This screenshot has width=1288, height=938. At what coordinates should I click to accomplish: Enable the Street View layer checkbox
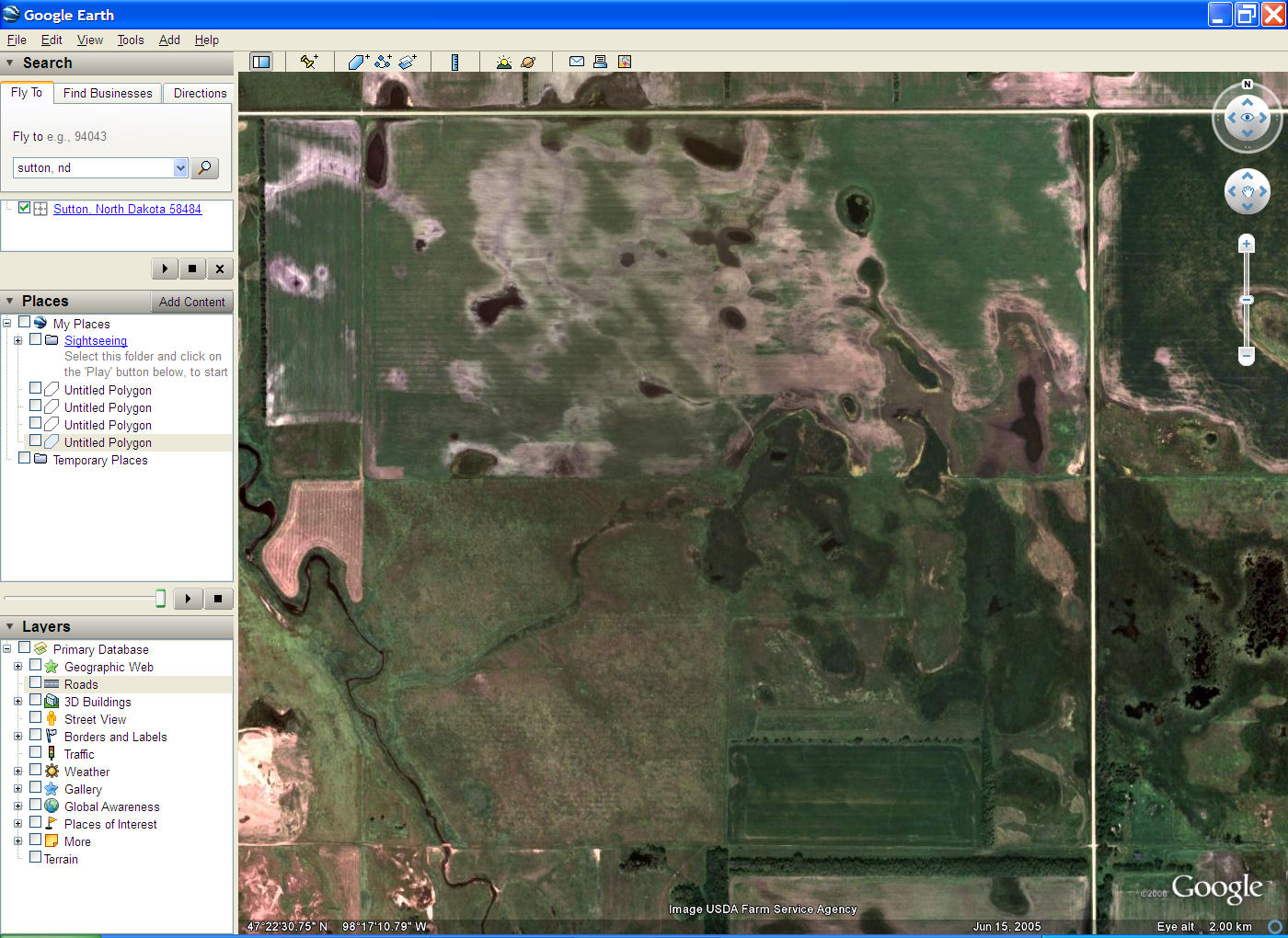[x=35, y=718]
